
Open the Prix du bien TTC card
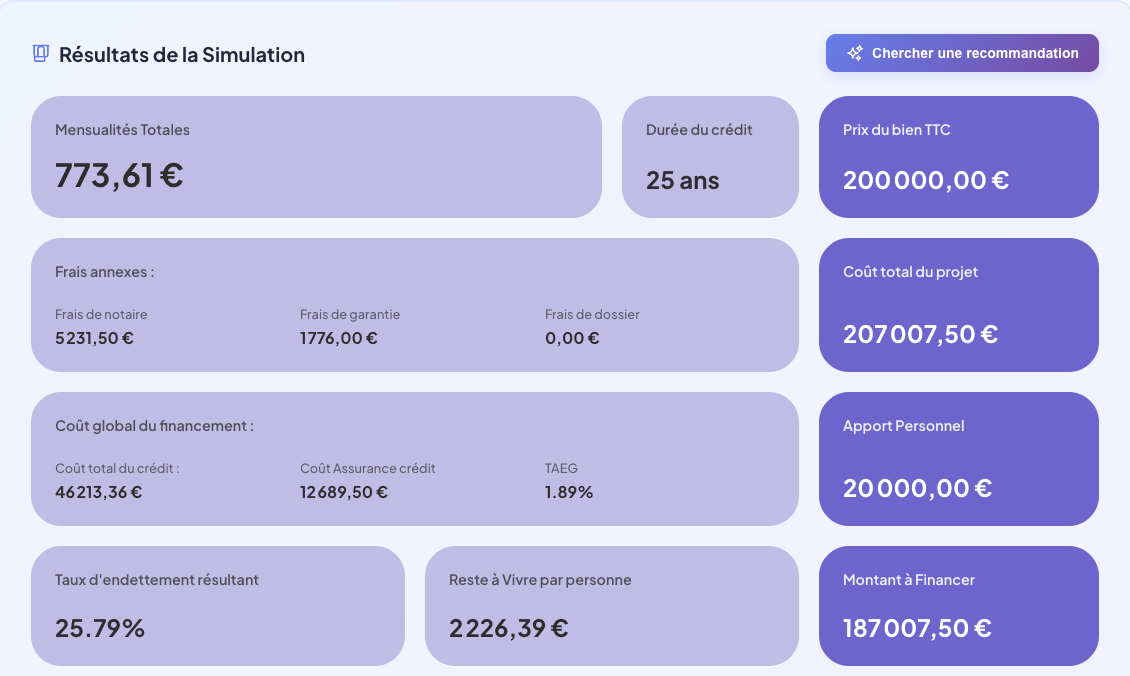(x=958, y=156)
